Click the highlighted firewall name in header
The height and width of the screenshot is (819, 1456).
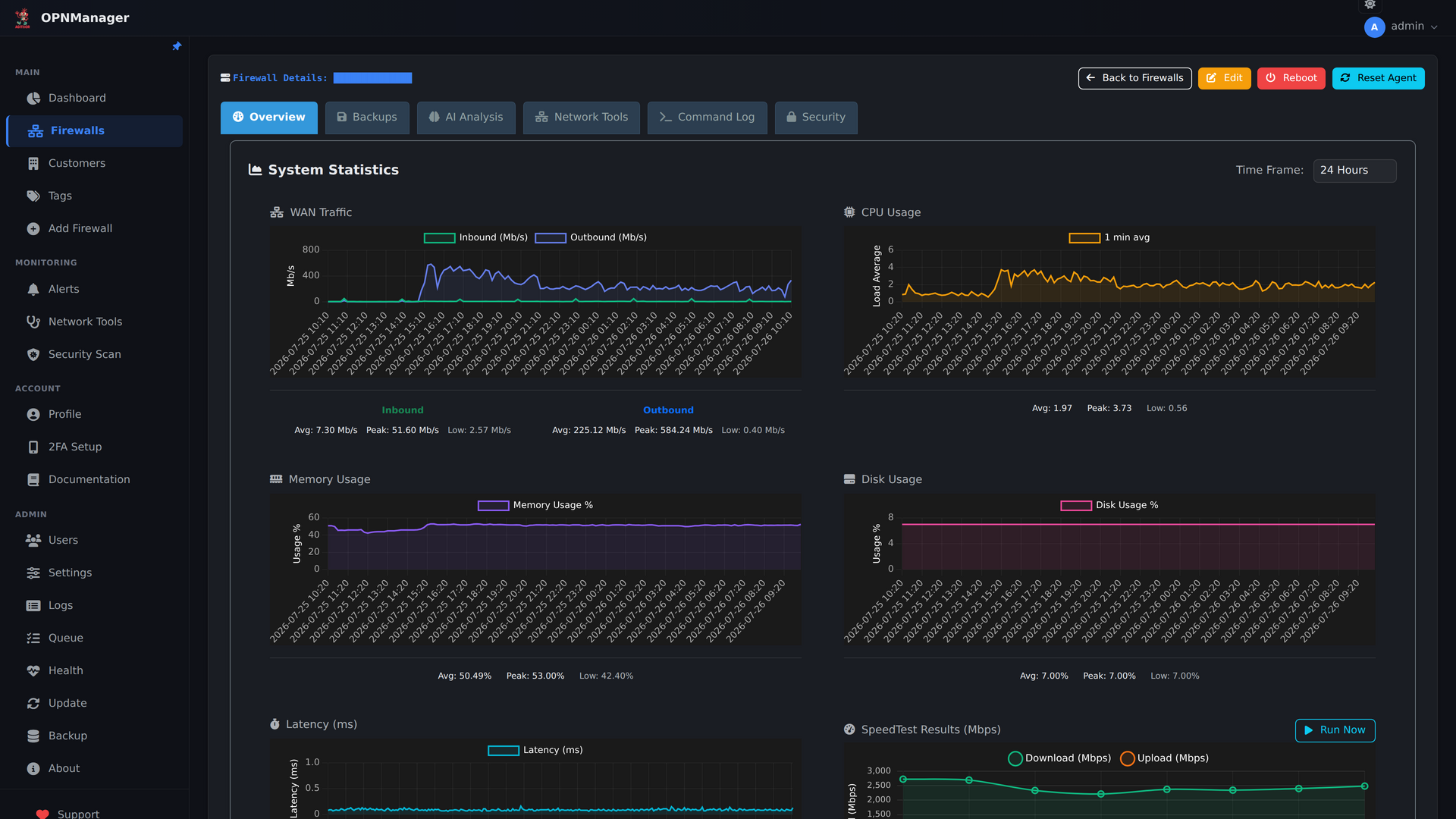pyautogui.click(x=373, y=78)
